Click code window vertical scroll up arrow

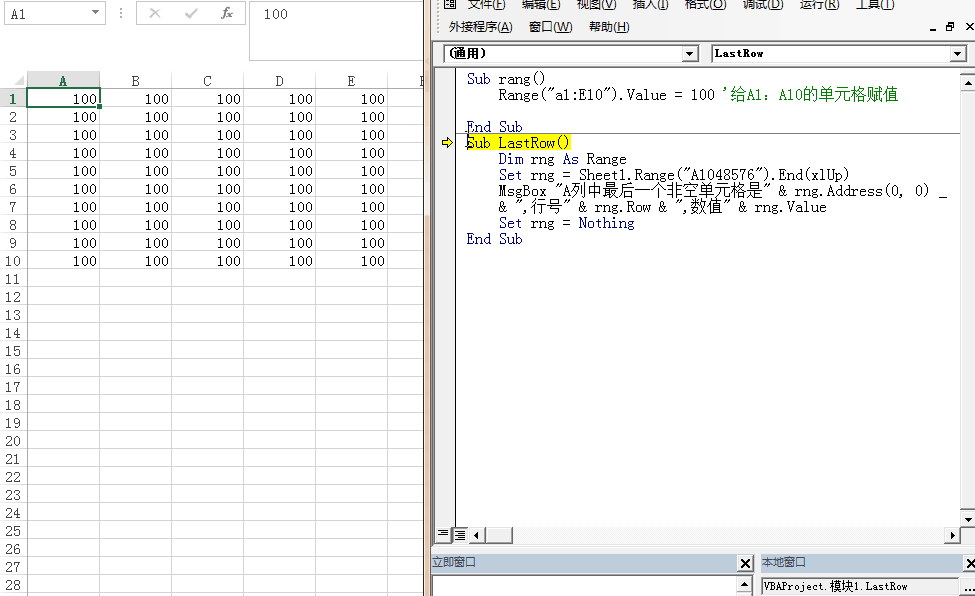click(x=968, y=82)
